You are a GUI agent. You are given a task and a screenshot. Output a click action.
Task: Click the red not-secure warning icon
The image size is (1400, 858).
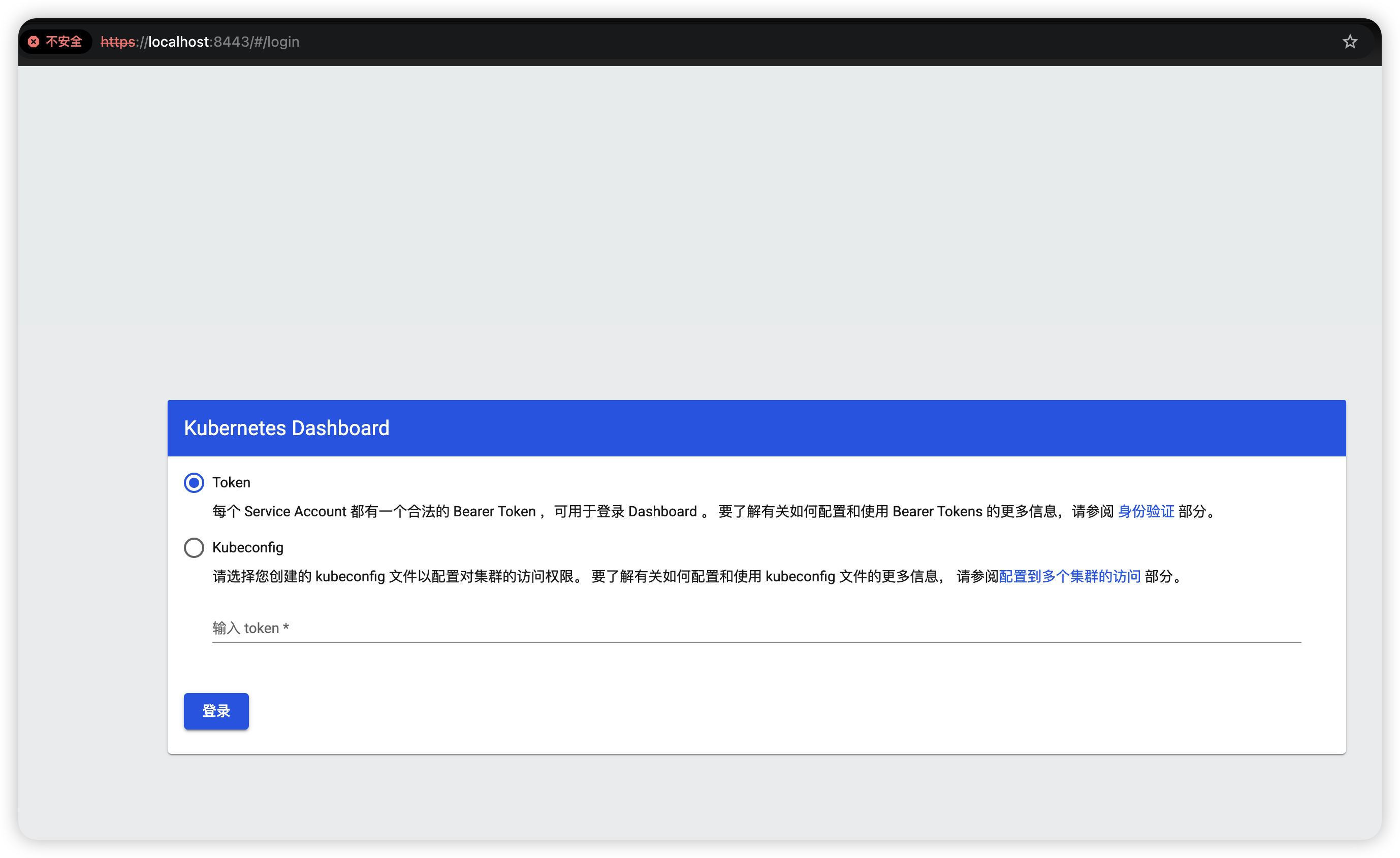34,42
